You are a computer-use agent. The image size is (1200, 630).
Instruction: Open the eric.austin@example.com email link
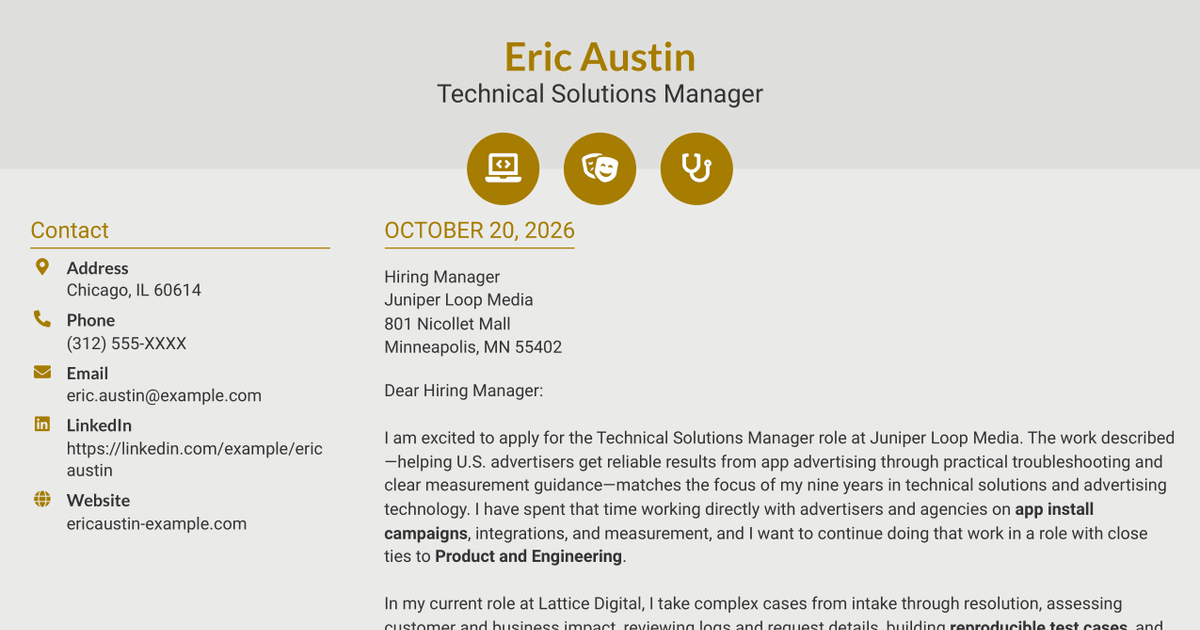click(164, 395)
